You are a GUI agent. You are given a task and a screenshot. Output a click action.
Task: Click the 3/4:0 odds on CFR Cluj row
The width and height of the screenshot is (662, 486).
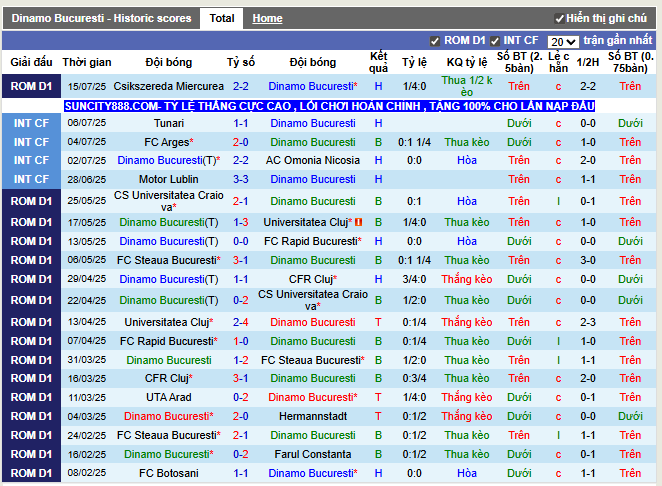coord(414,280)
